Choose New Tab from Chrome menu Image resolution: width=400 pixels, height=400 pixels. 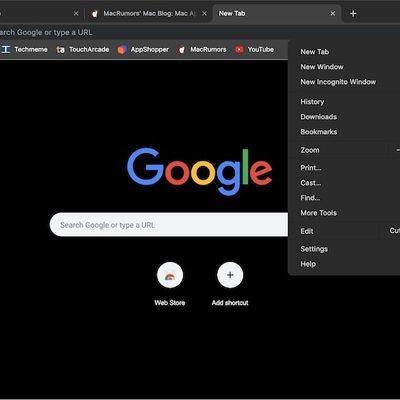344,52
